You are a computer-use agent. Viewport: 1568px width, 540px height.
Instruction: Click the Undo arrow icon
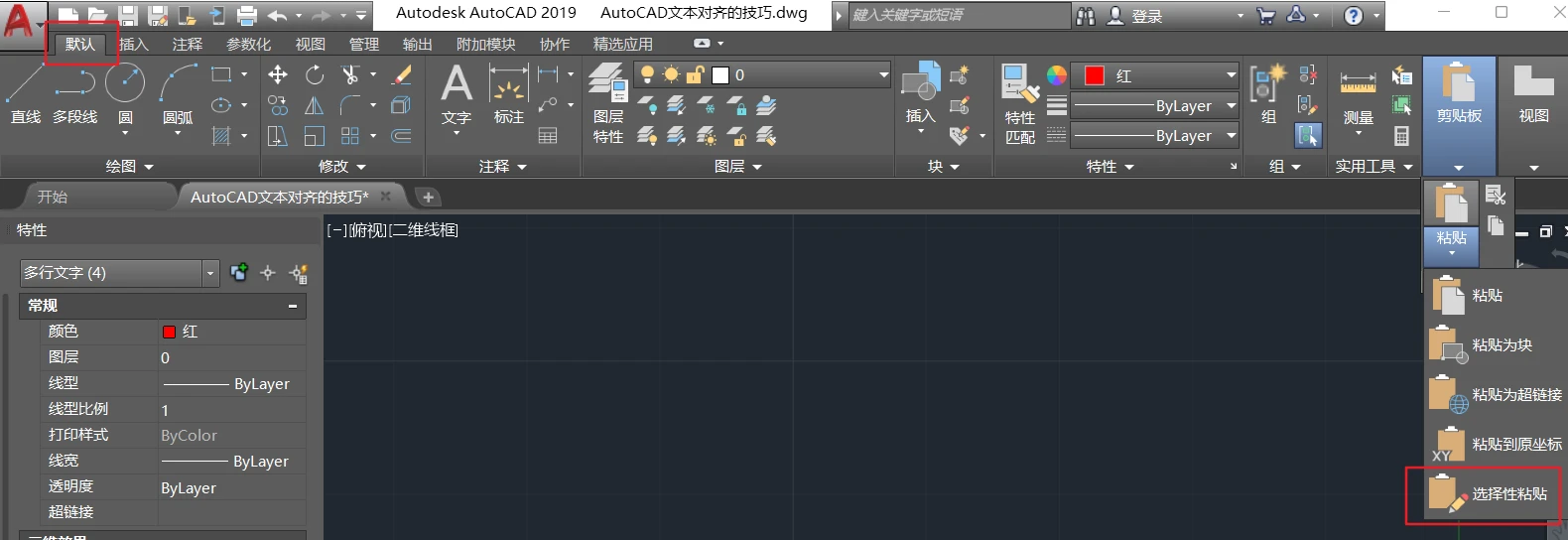pyautogui.click(x=278, y=16)
